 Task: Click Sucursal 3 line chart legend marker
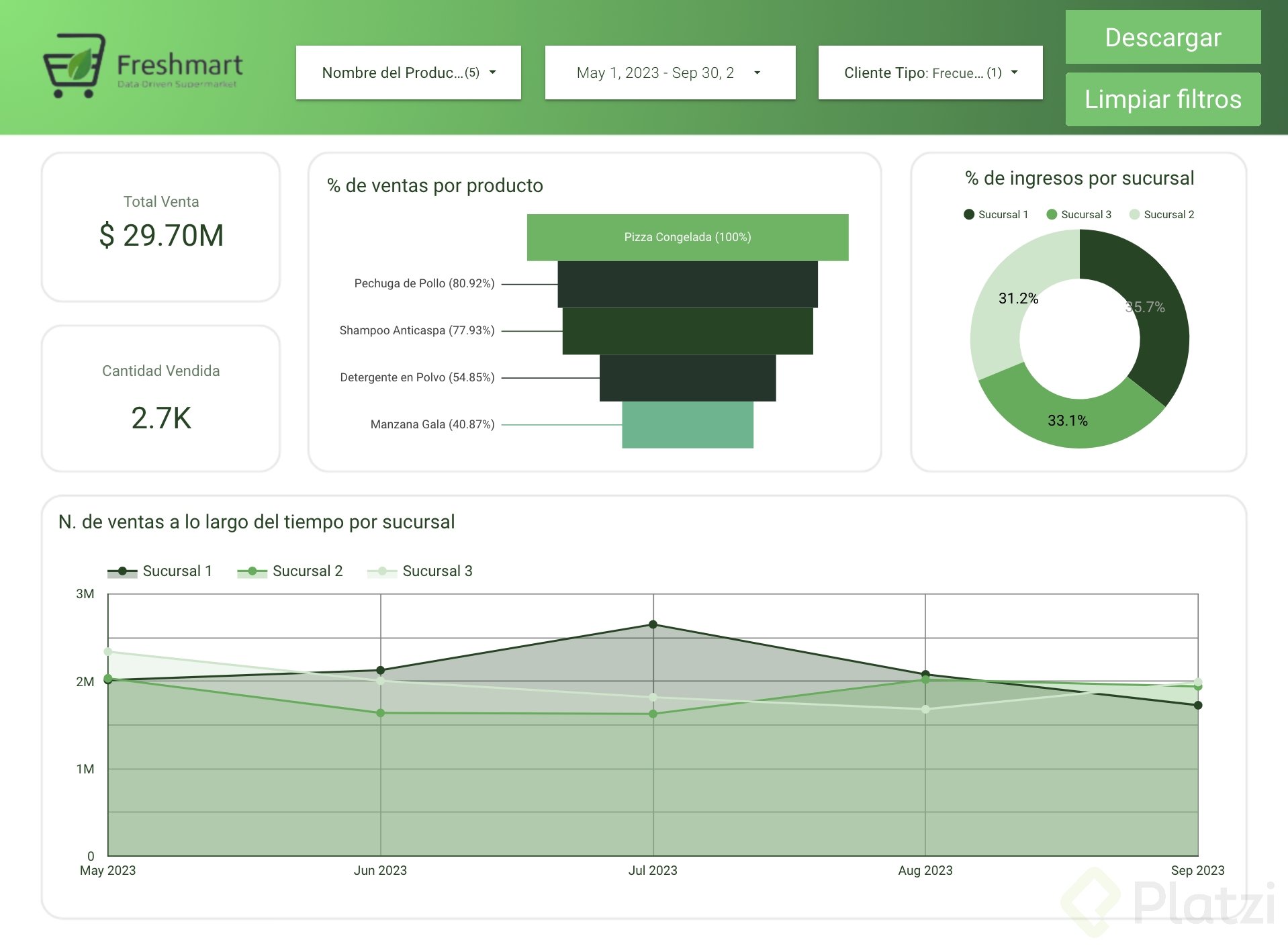pos(382,571)
